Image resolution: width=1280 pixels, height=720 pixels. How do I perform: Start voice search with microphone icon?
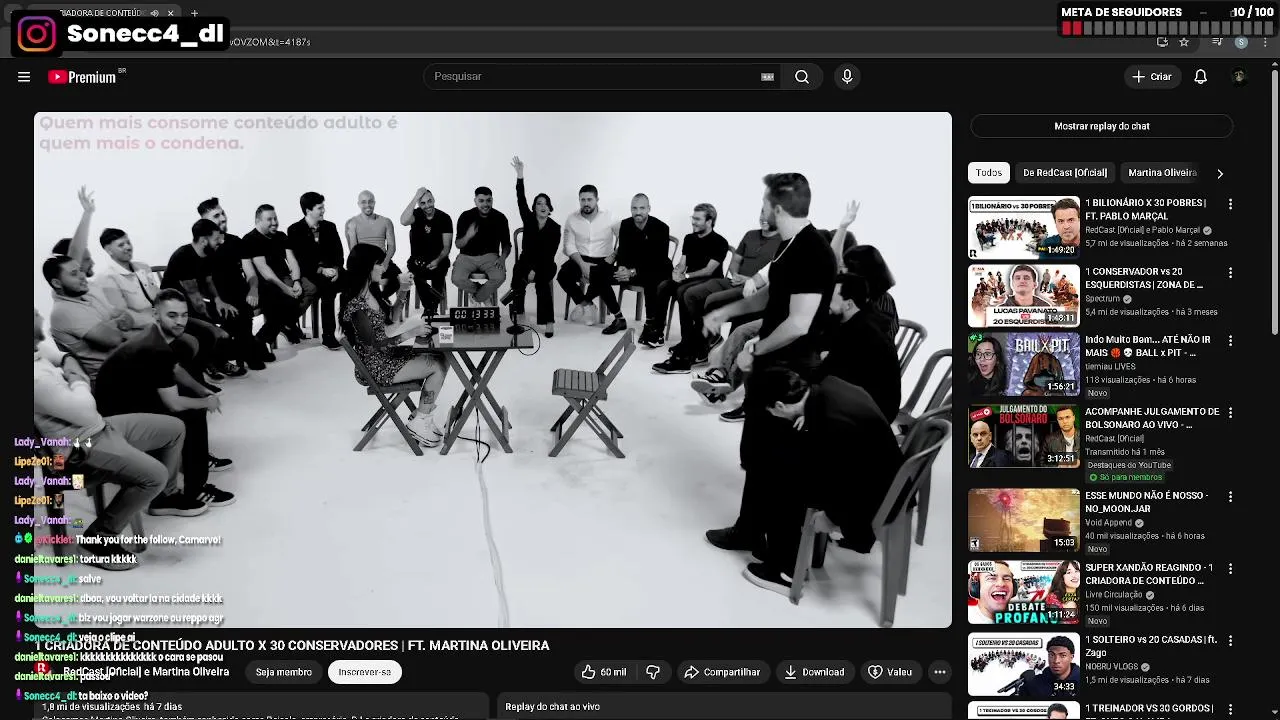[847, 77]
